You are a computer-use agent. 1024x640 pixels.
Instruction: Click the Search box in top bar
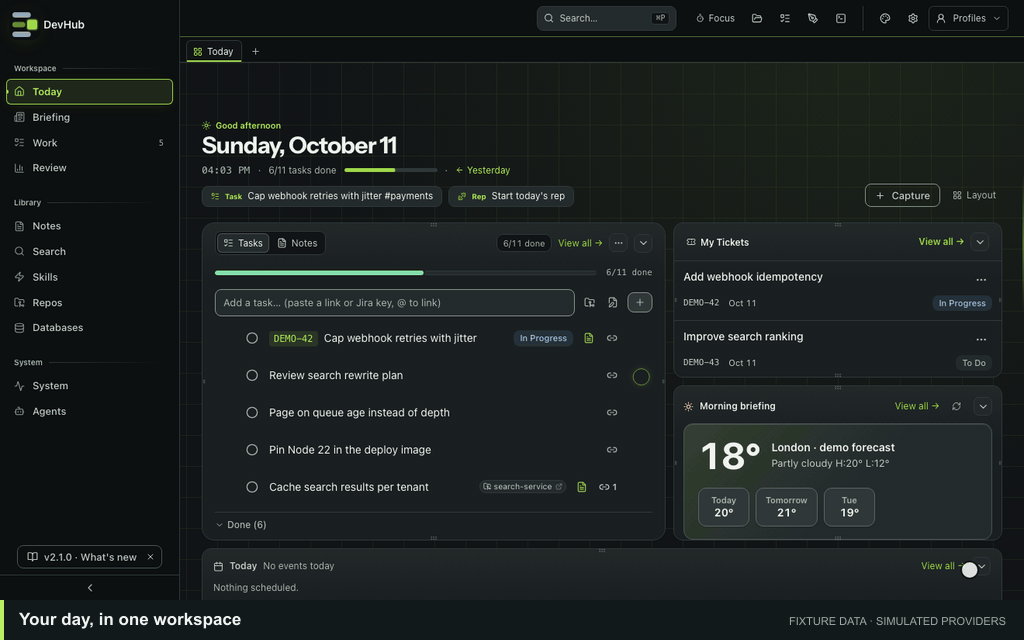point(606,18)
